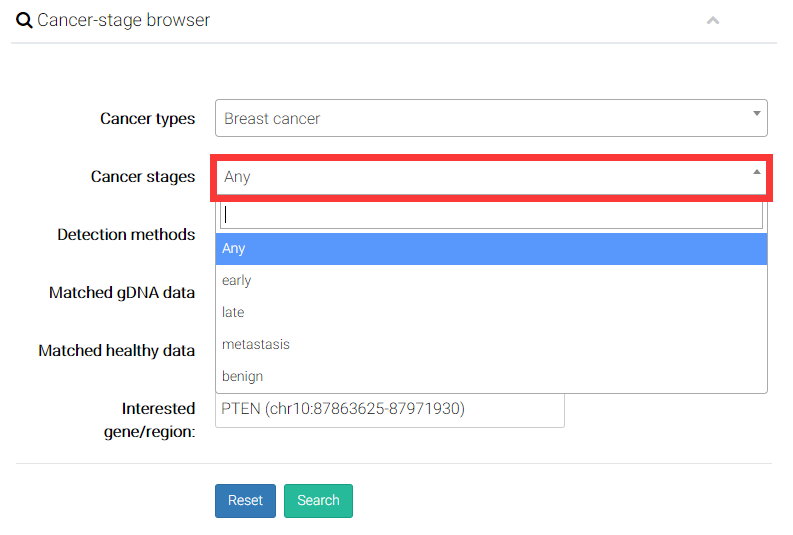Click the Cancer-stage browser panel title

click(123, 20)
